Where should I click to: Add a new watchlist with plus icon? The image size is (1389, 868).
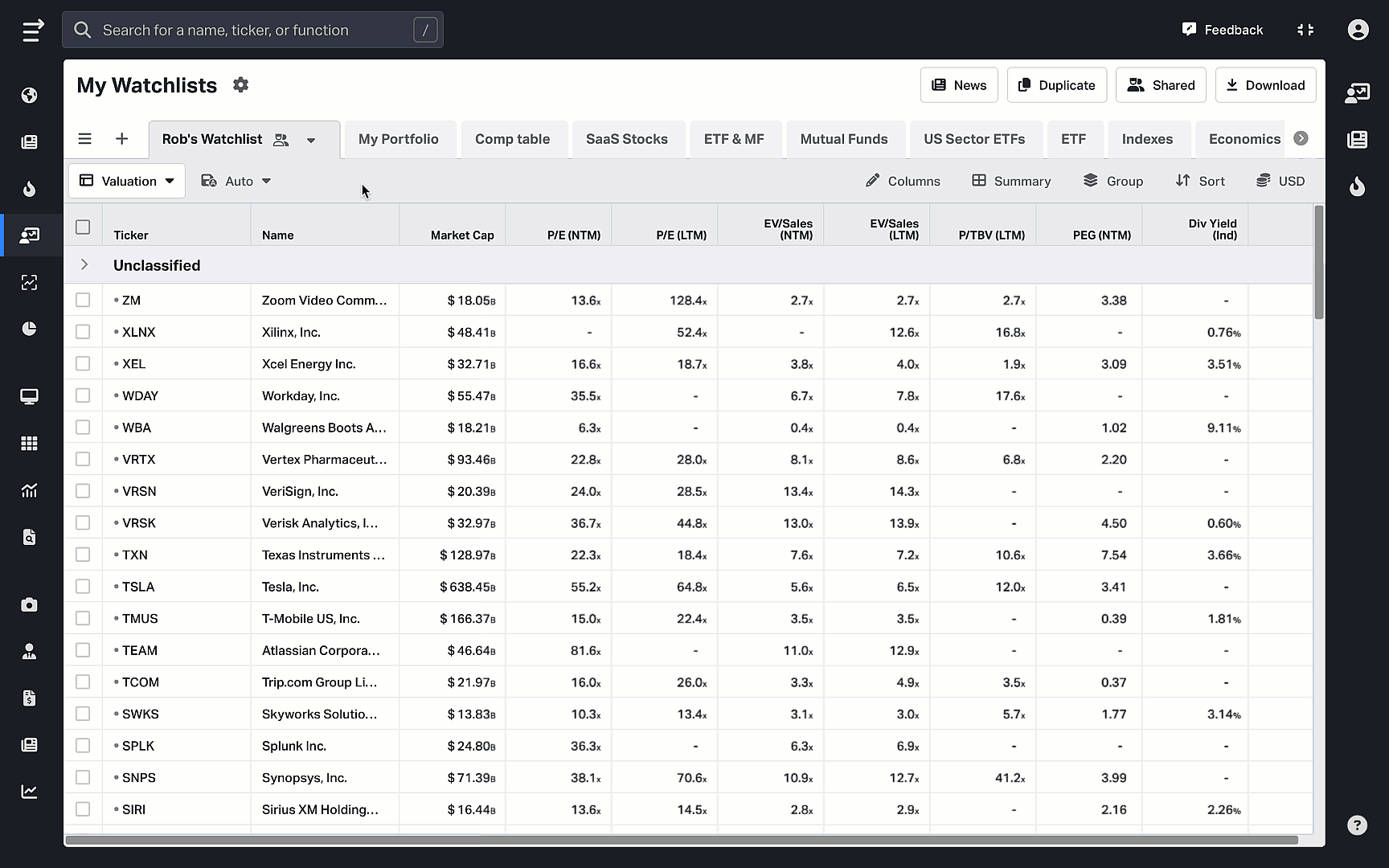click(121, 139)
